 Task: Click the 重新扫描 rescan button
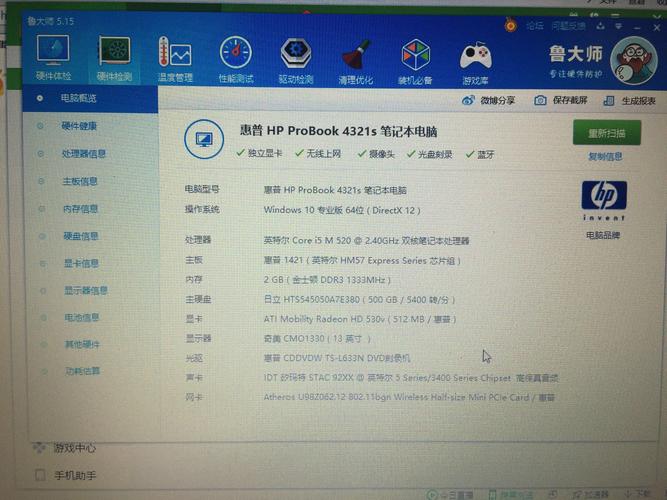(x=607, y=133)
